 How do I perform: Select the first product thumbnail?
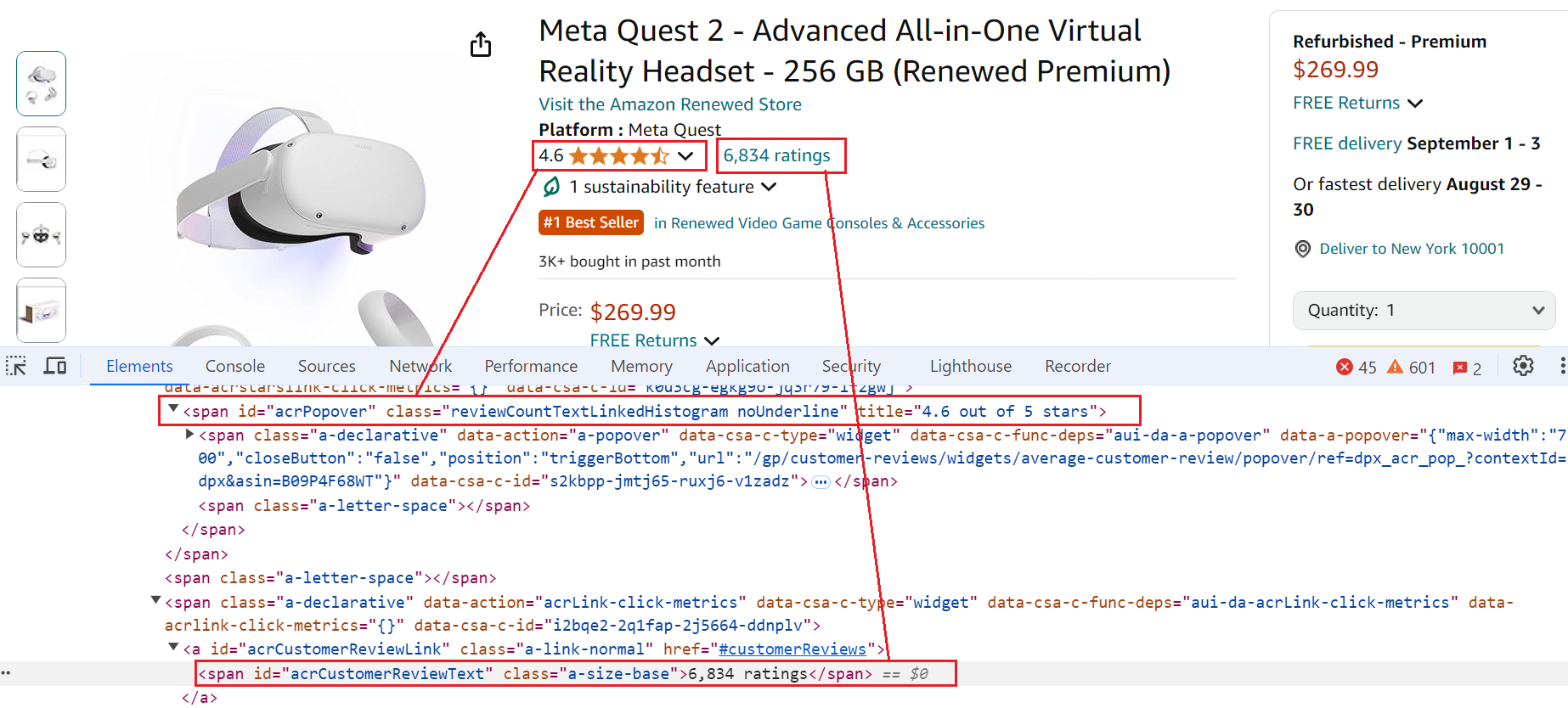pyautogui.click(x=42, y=83)
